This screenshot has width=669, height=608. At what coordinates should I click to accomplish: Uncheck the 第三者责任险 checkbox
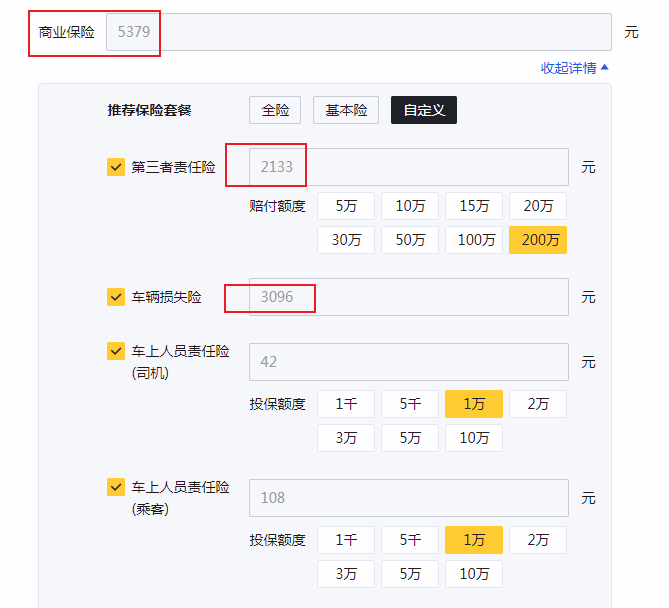(x=116, y=167)
